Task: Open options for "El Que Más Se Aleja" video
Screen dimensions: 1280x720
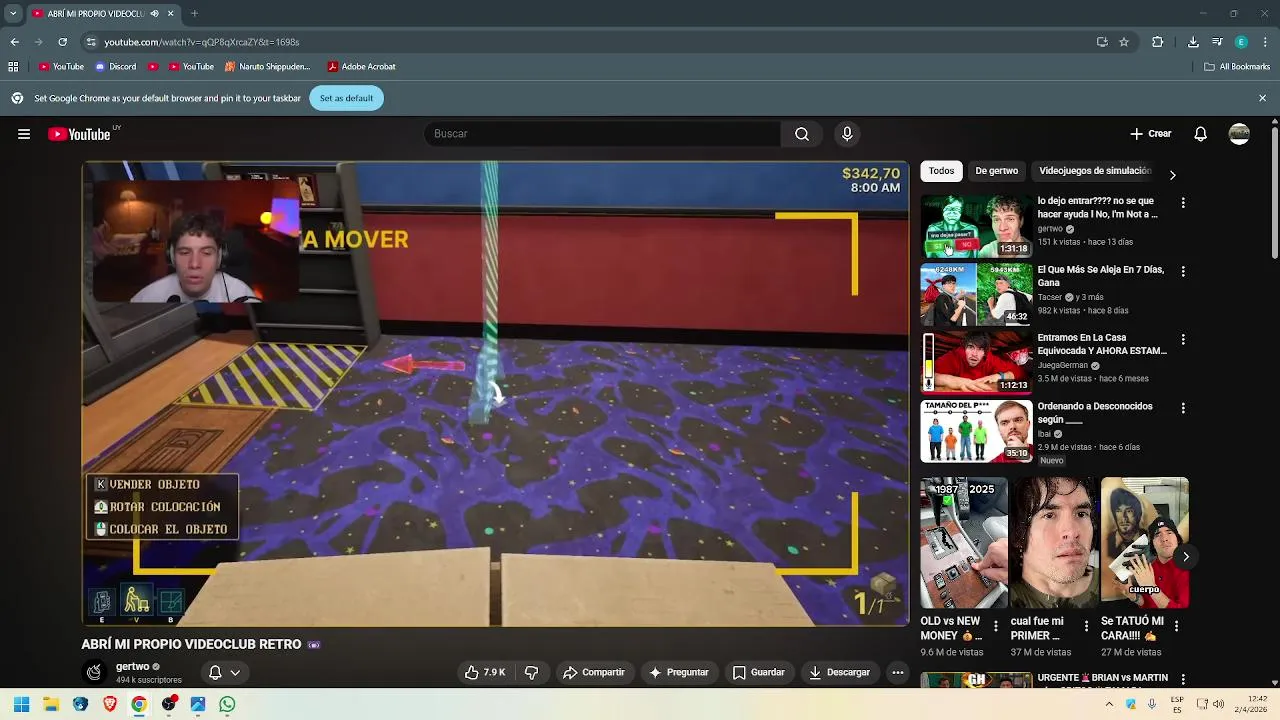Action: 1183,271
